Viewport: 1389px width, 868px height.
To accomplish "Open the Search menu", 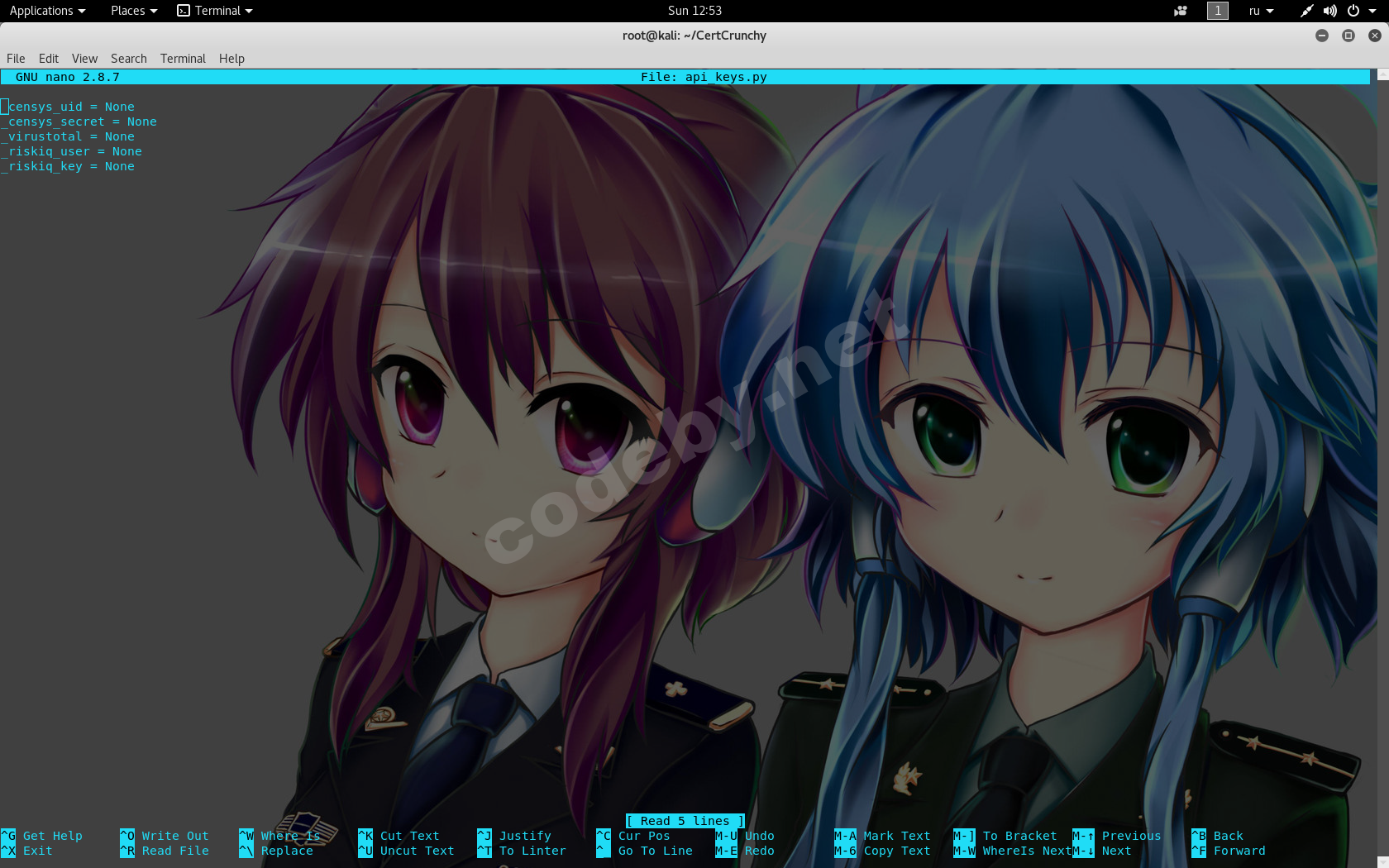I will coord(129,59).
